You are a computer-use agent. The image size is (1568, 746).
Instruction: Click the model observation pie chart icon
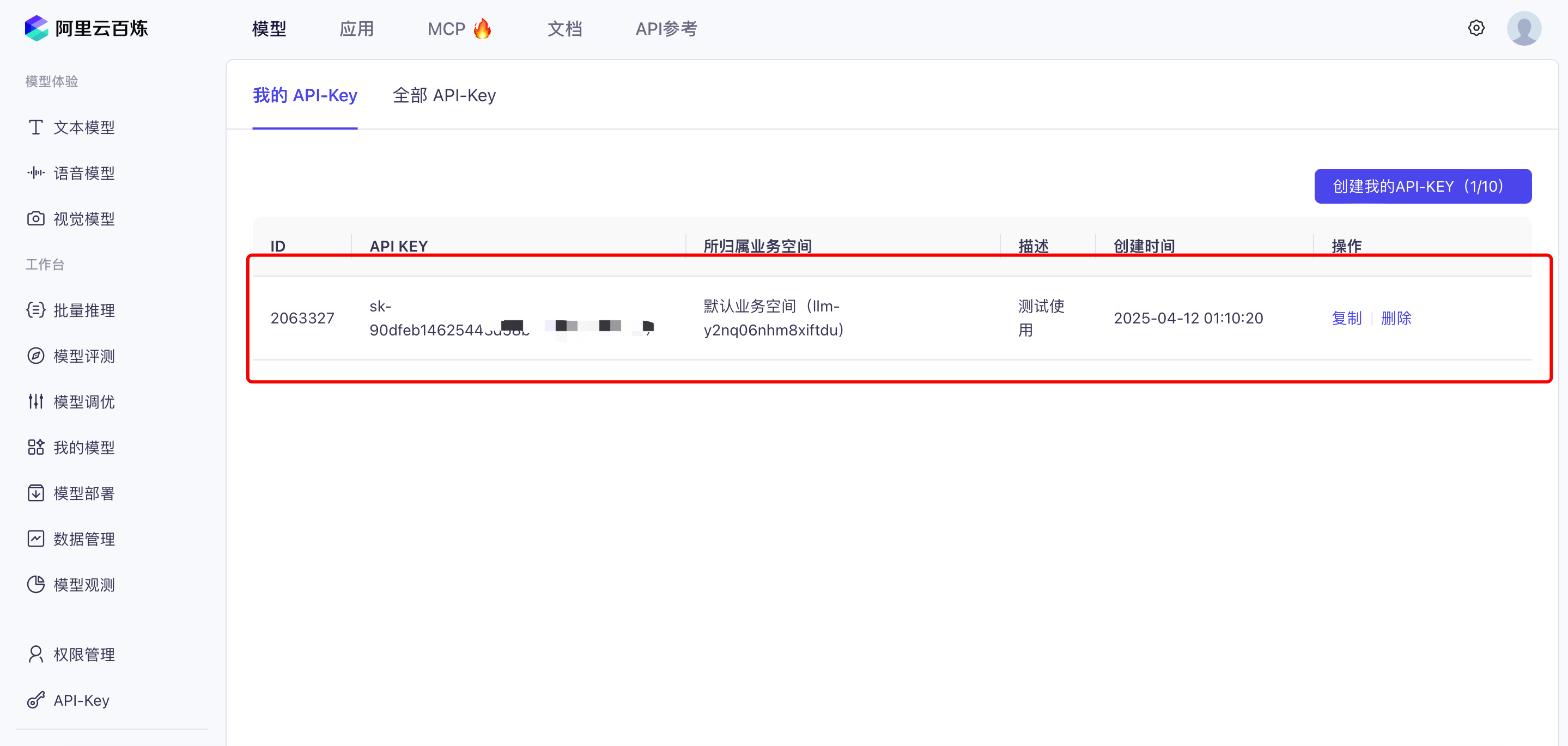35,584
